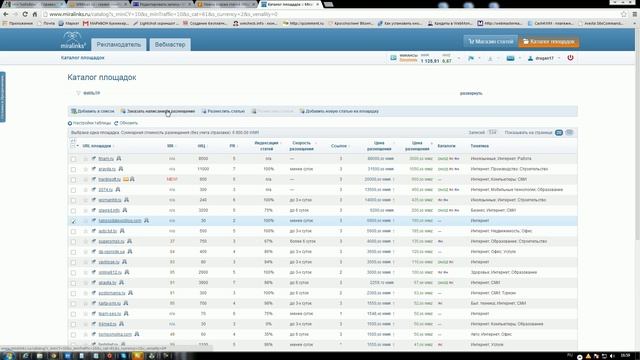This screenshot has width=640, height=360.
Task: Click the miralinks logo
Action: point(73,40)
